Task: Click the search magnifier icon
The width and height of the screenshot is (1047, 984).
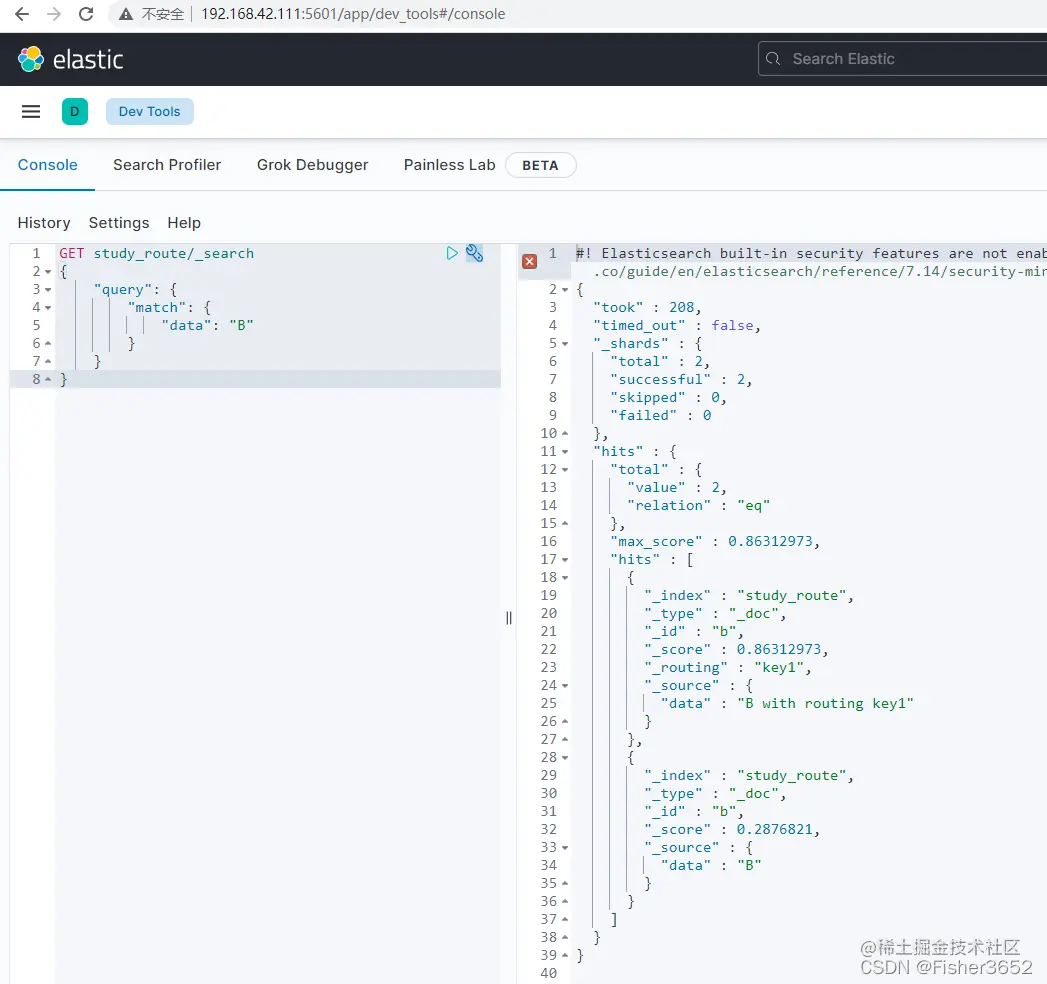Action: point(773,59)
